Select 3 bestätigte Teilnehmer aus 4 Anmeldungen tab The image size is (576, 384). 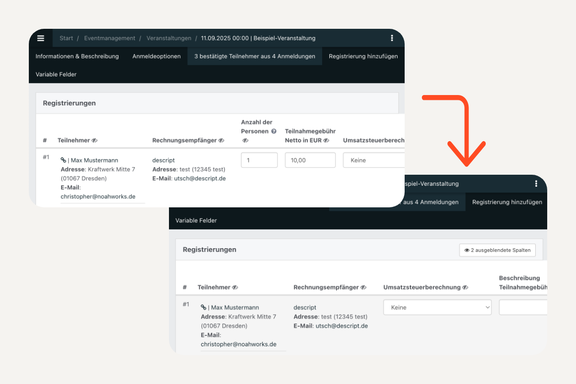255,56
